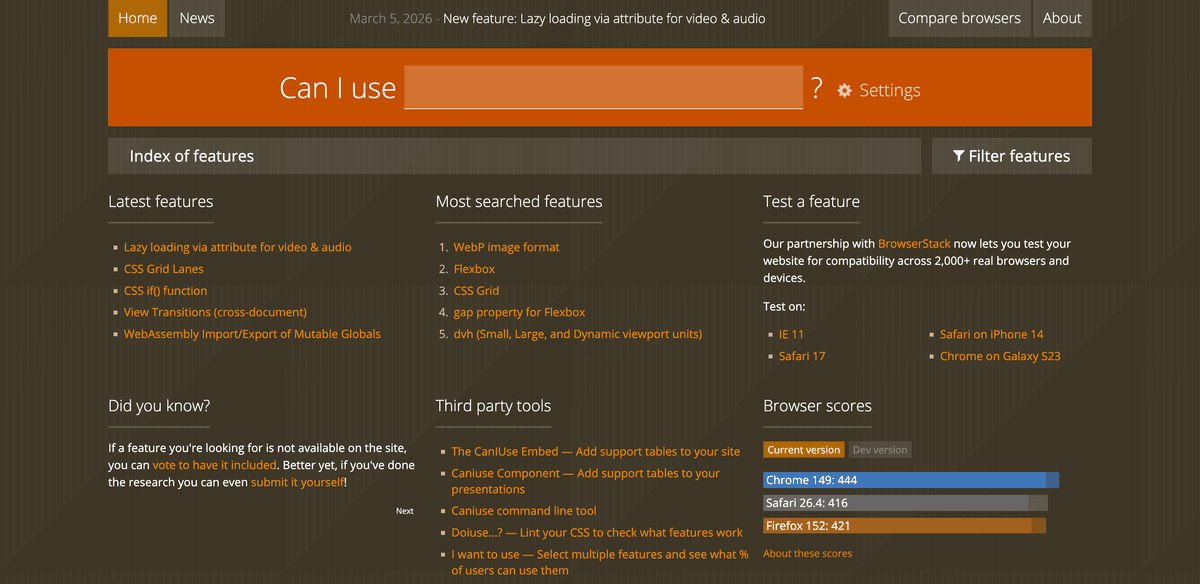Click the March 5, 2026 date text
Viewport: 1200px width, 584px height.
pyautogui.click(x=391, y=18)
